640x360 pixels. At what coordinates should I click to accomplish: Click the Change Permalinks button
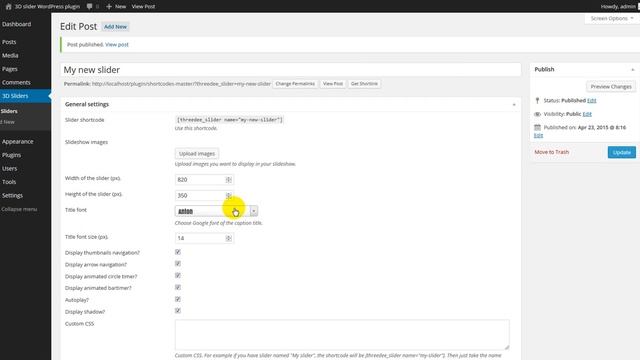point(295,84)
